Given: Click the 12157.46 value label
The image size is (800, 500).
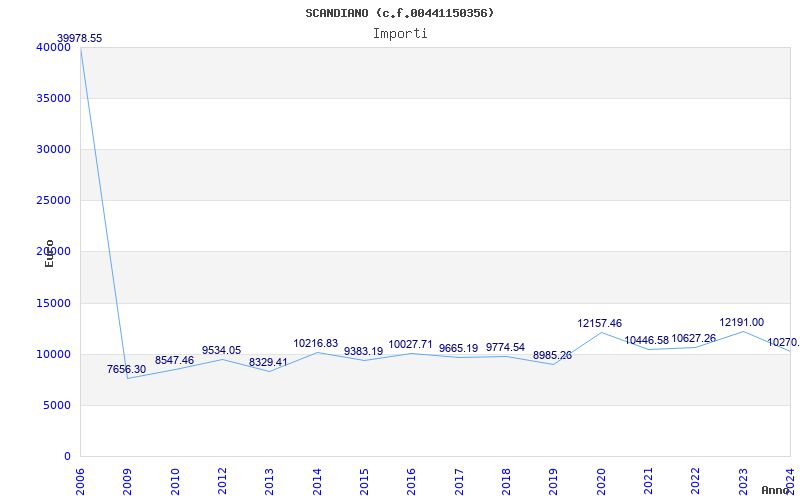Looking at the screenshot, I should [x=600, y=323].
